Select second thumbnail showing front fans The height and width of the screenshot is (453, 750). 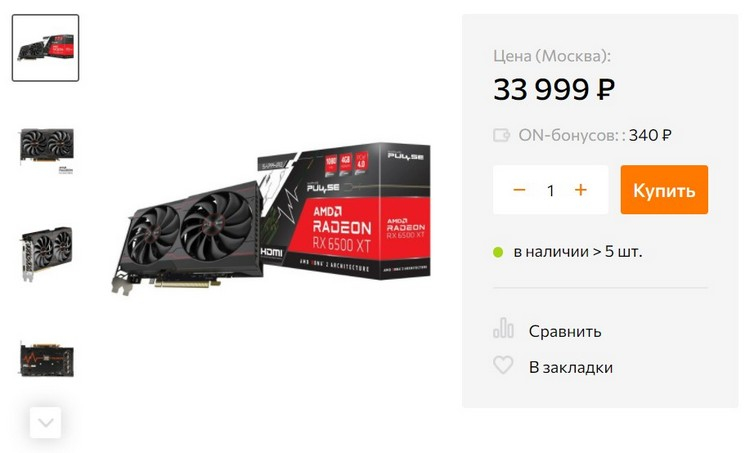[46, 151]
